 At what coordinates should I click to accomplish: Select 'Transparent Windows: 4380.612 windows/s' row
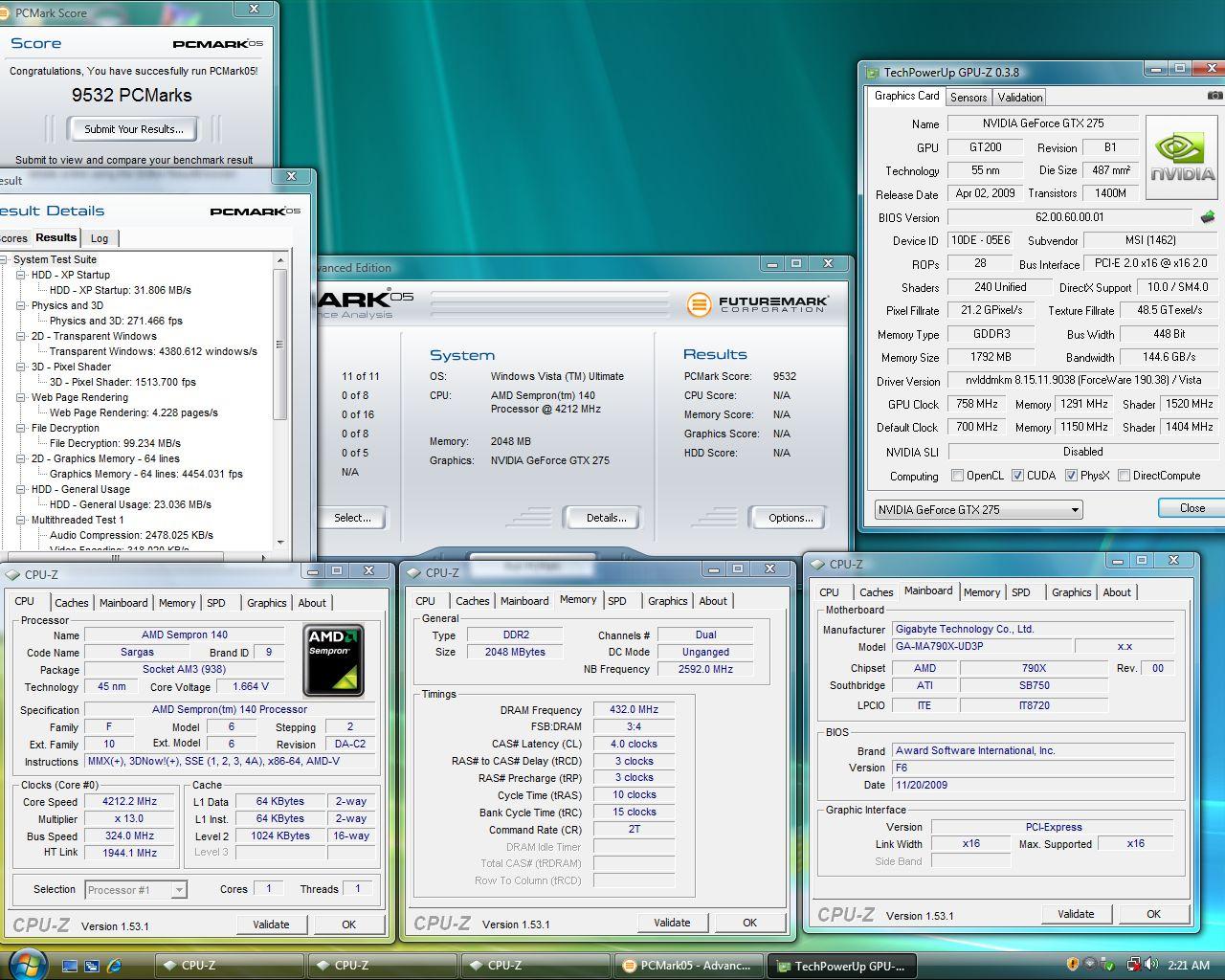click(153, 351)
